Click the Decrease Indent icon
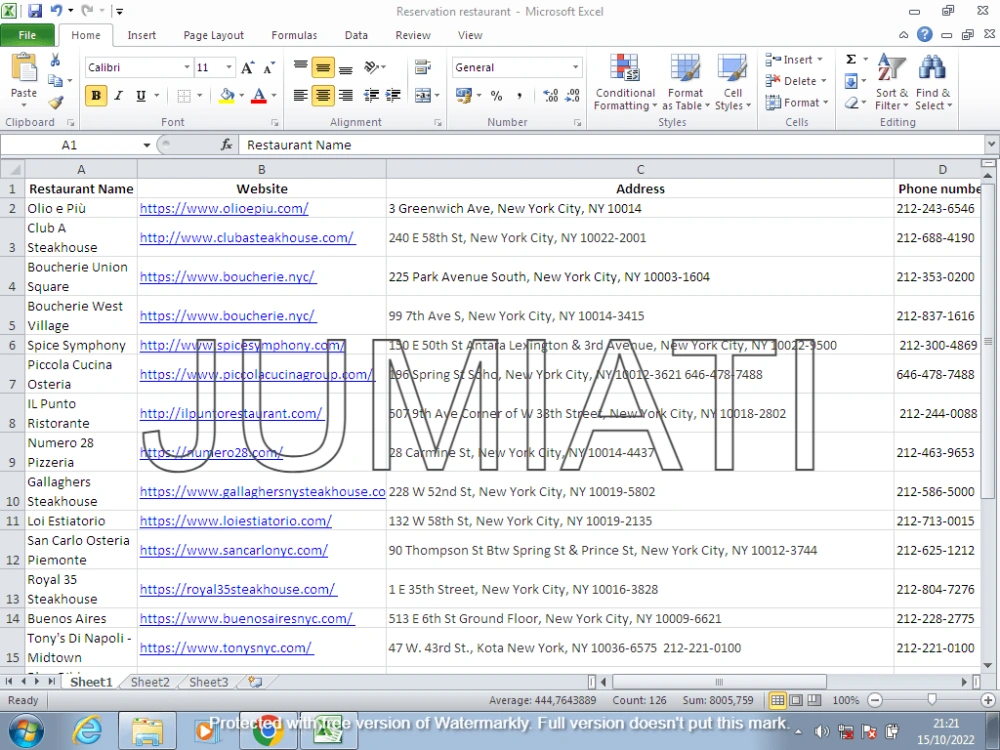The image size is (1000, 750). [371, 96]
